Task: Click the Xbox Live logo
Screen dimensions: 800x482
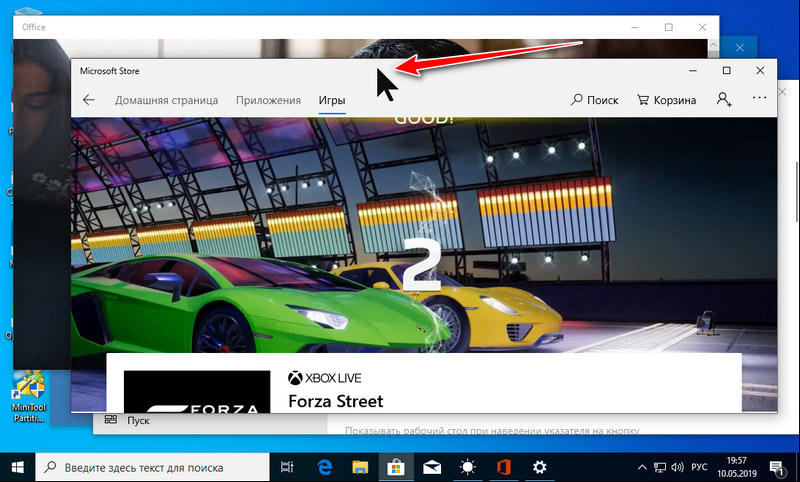Action: 324,378
